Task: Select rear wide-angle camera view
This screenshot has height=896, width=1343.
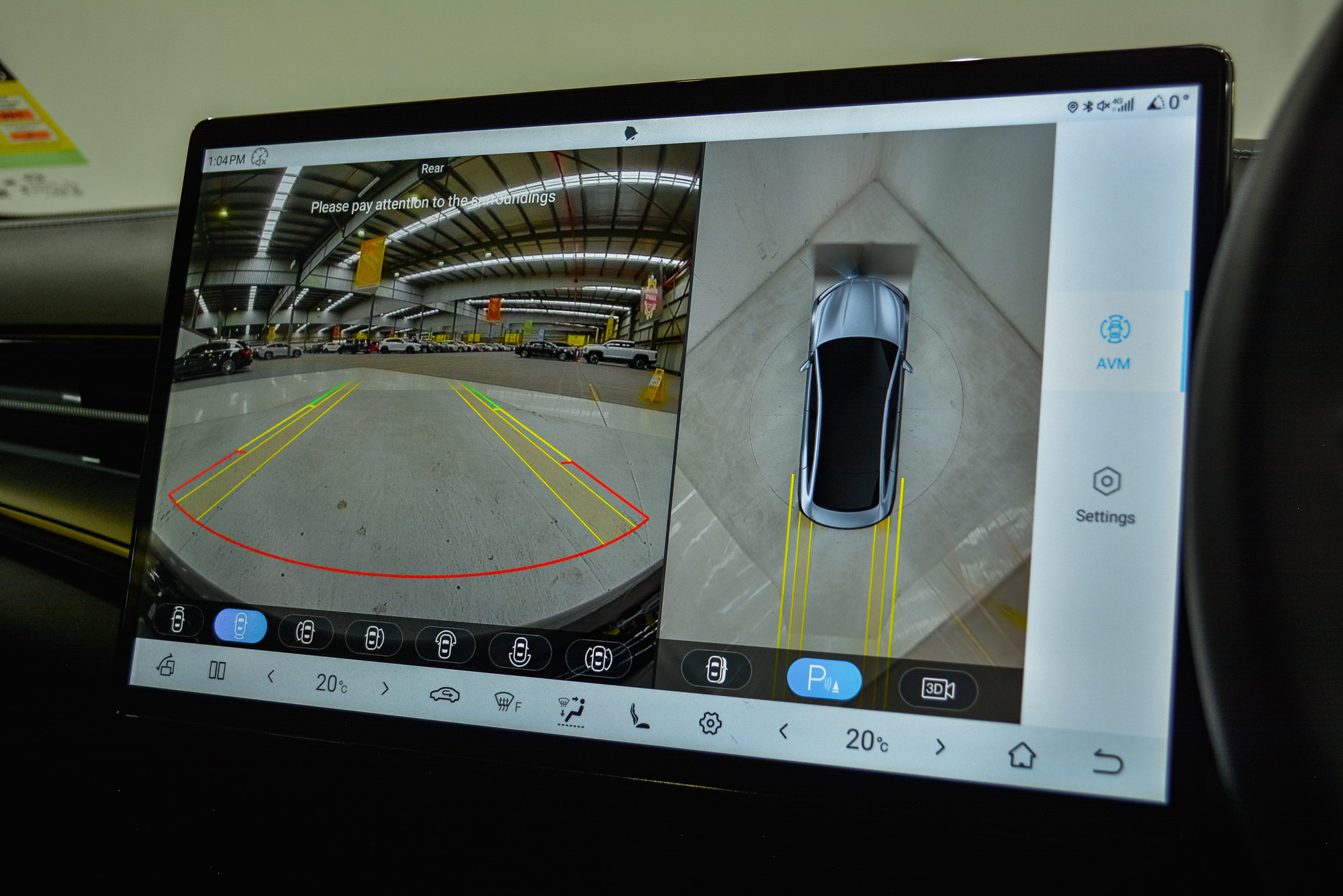Action: click(x=520, y=652)
